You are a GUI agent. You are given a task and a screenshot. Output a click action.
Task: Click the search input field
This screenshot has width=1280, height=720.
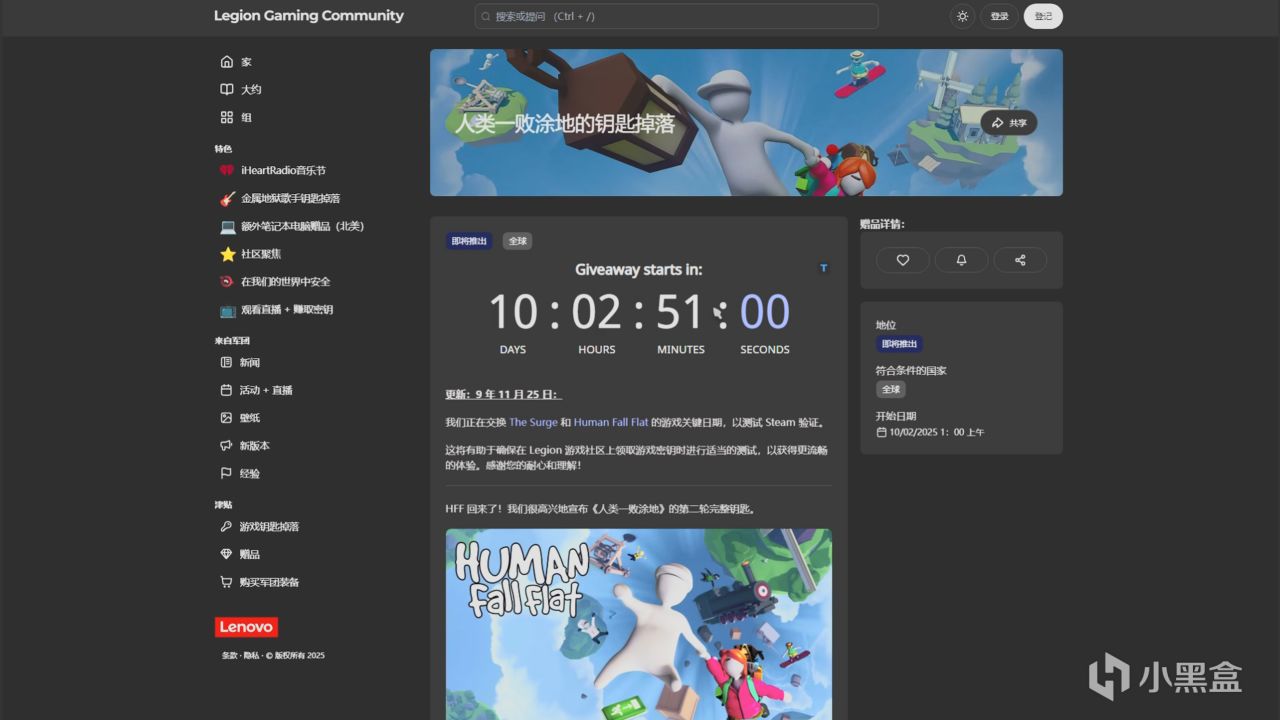click(x=676, y=16)
